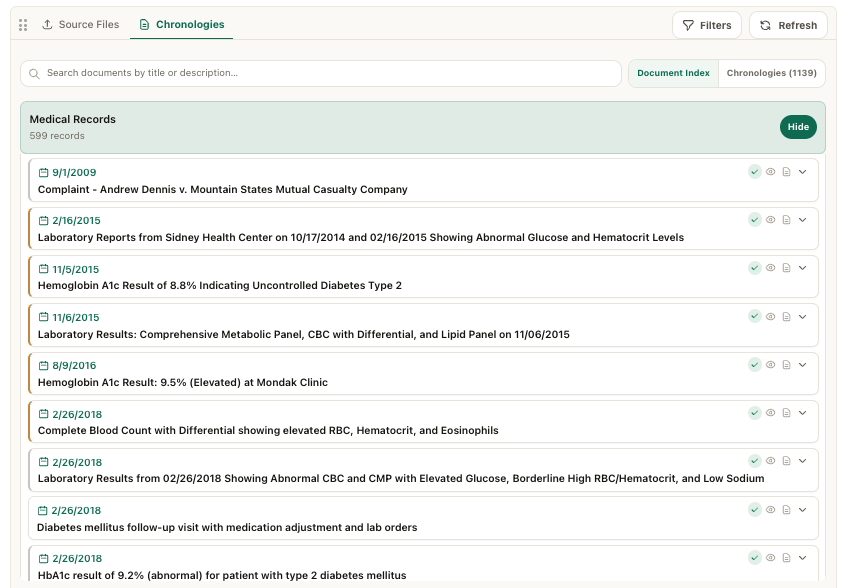The image size is (841, 588).
Task: Toggle eye icon on the 2/16/2015 Laboratory Reports row
Action: pos(771,219)
